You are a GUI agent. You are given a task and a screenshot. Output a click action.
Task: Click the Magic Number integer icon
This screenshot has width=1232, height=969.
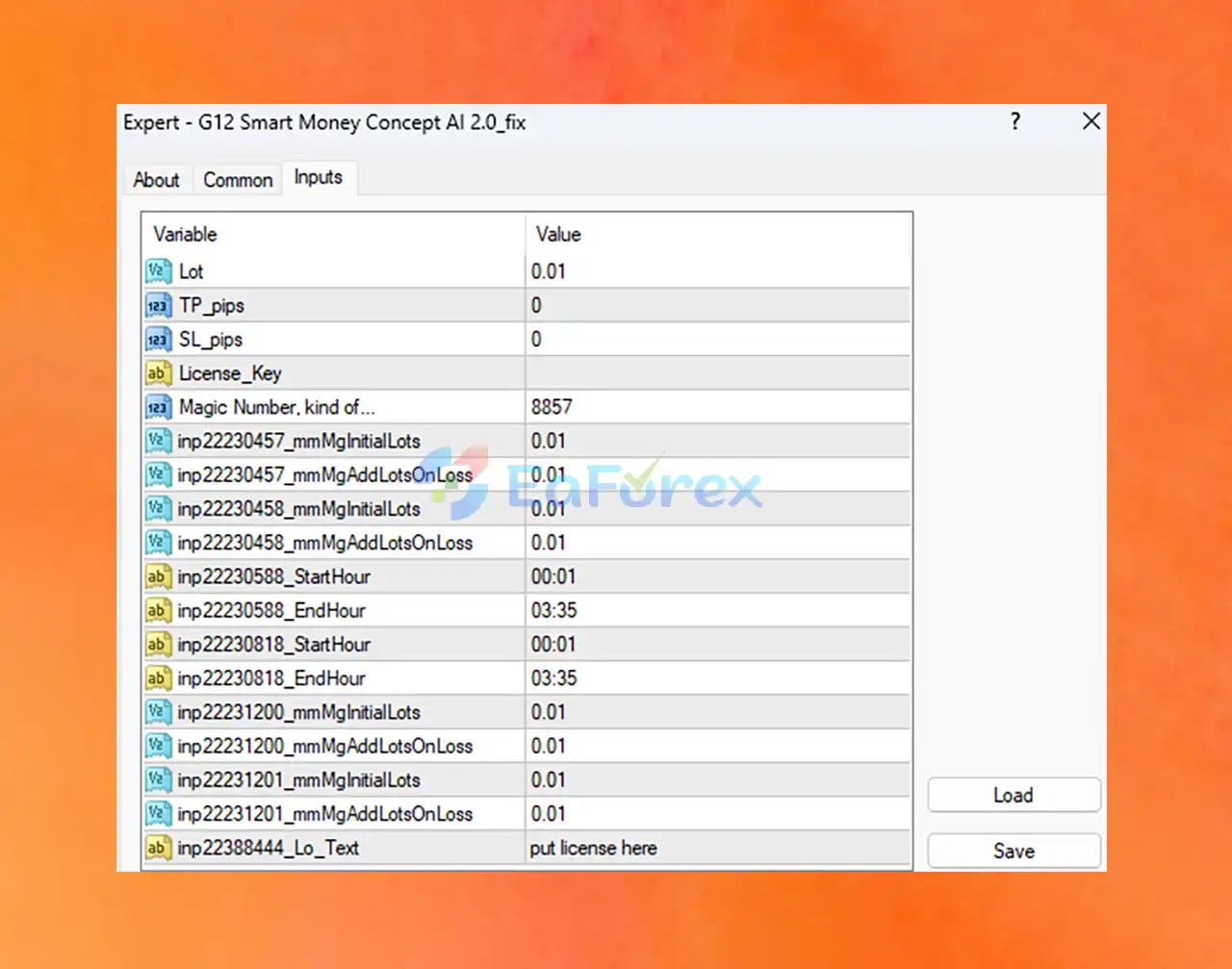point(158,407)
